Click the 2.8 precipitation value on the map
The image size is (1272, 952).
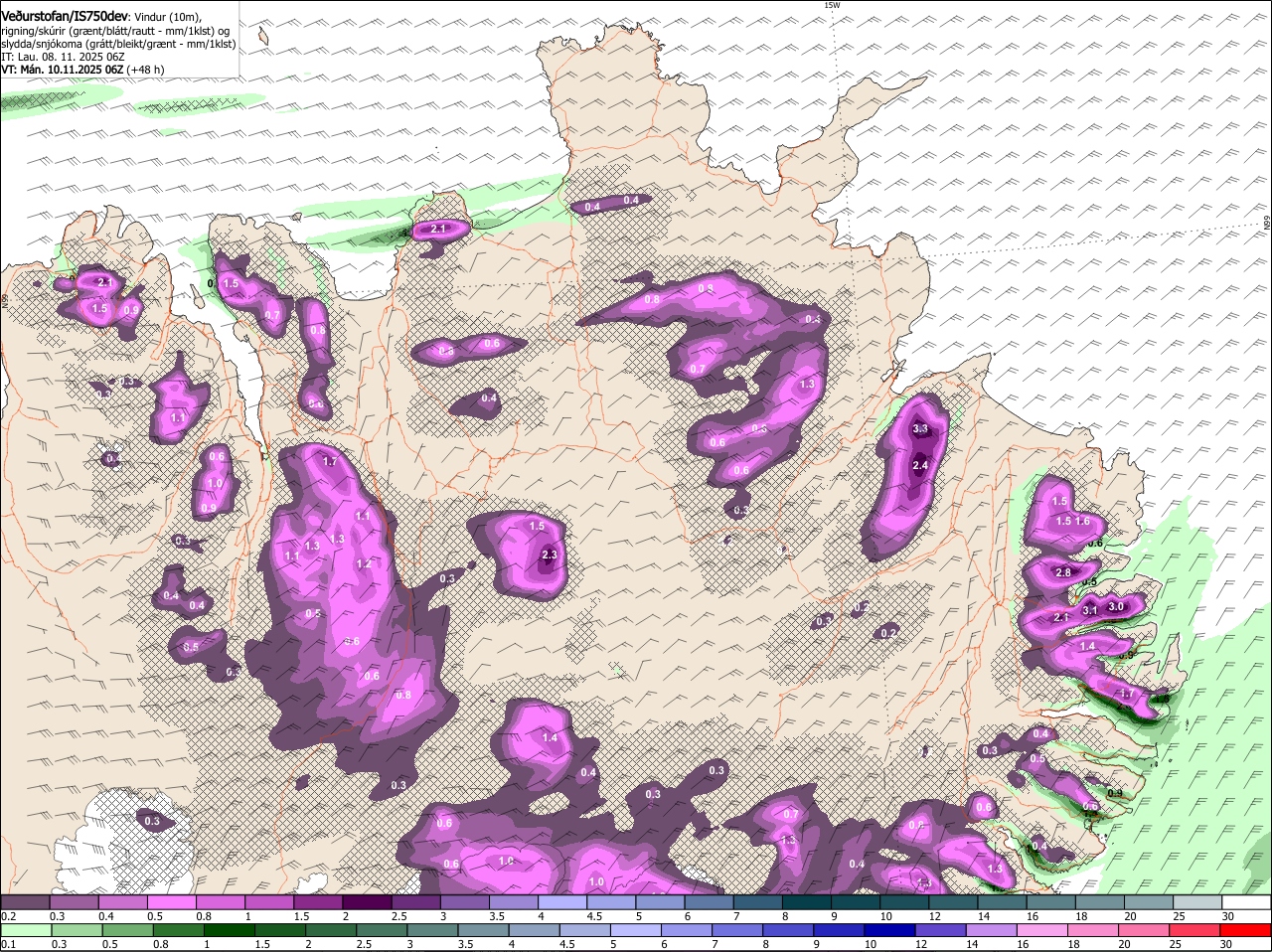click(1063, 572)
